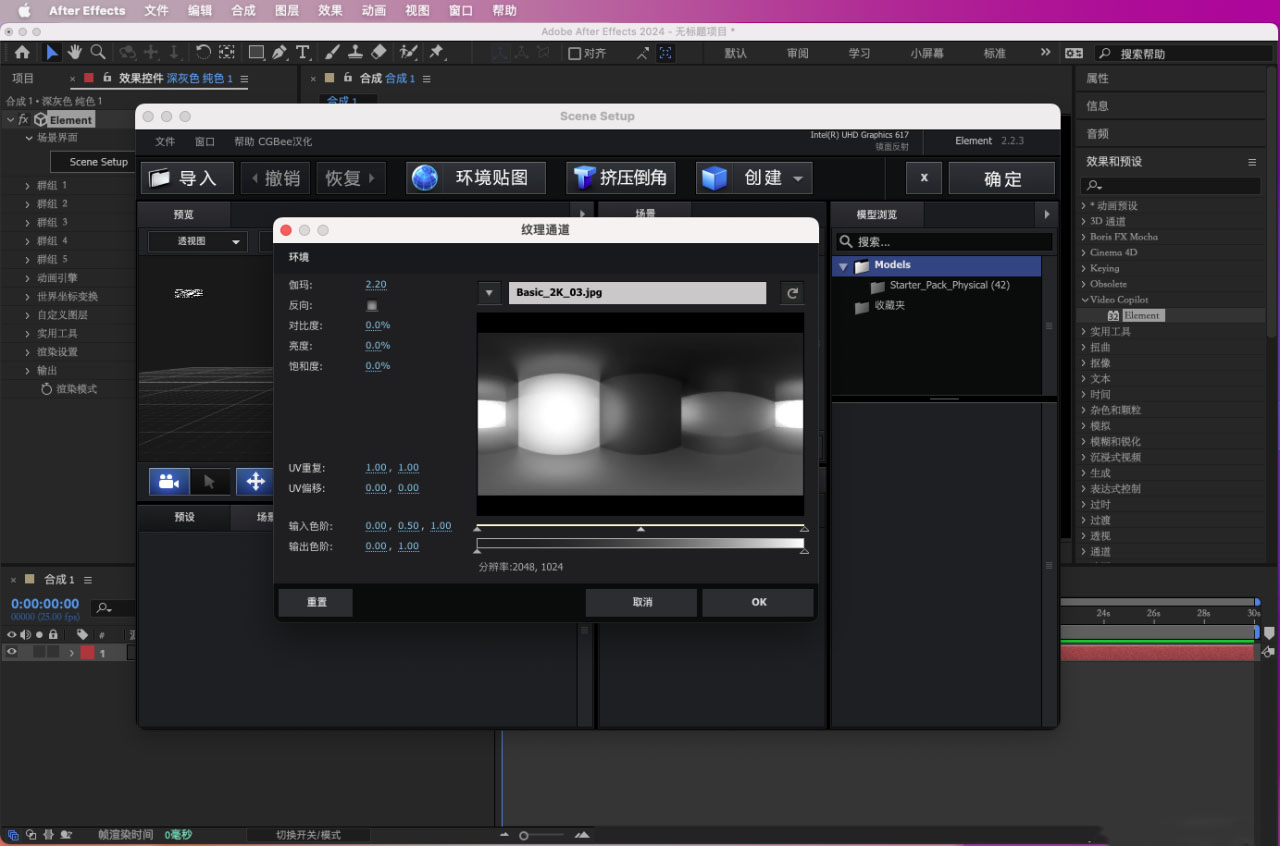Expand the Boris FX Mocha category
This screenshot has width=1280, height=846.
[x=1084, y=237]
